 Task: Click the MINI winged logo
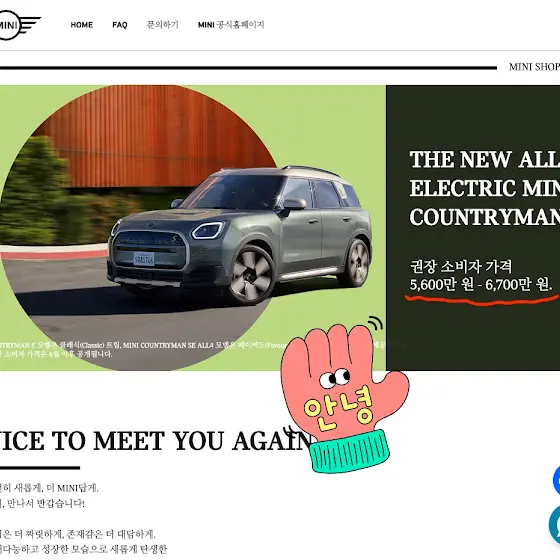click(19, 25)
